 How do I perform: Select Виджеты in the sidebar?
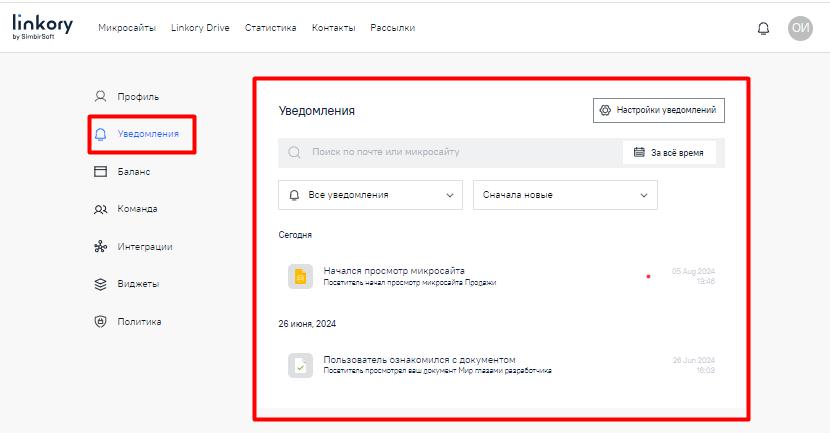point(139,284)
